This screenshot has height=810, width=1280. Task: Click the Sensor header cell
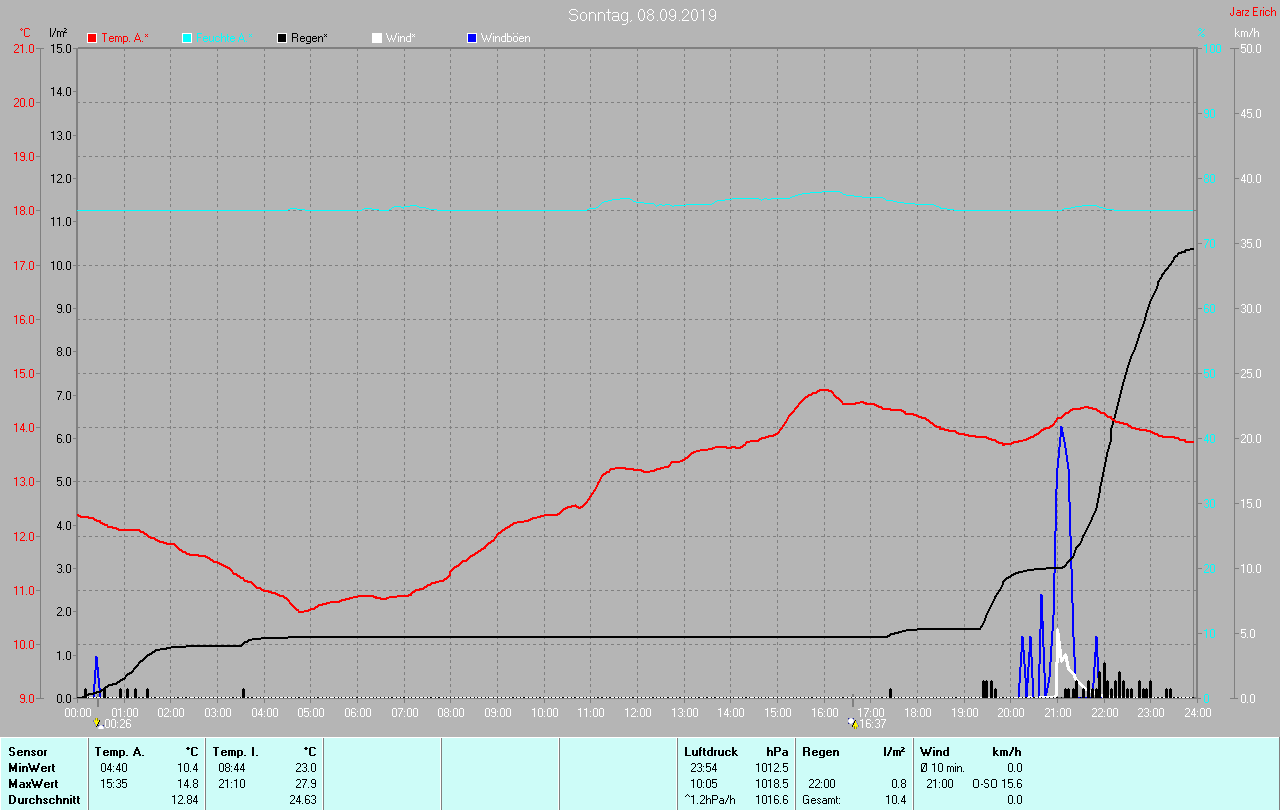tap(27, 751)
